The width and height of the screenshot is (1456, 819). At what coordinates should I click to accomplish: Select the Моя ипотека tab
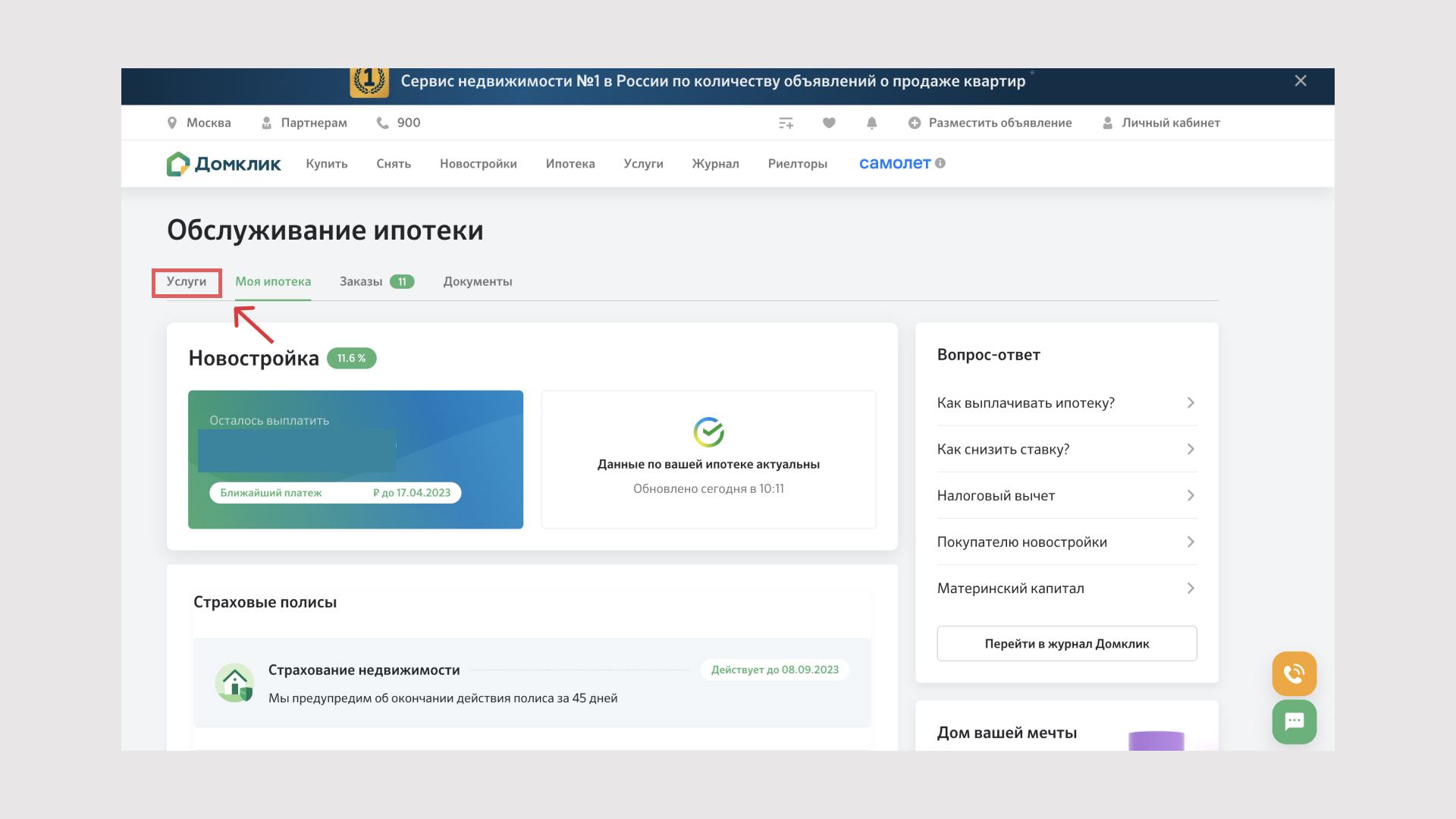point(273,281)
